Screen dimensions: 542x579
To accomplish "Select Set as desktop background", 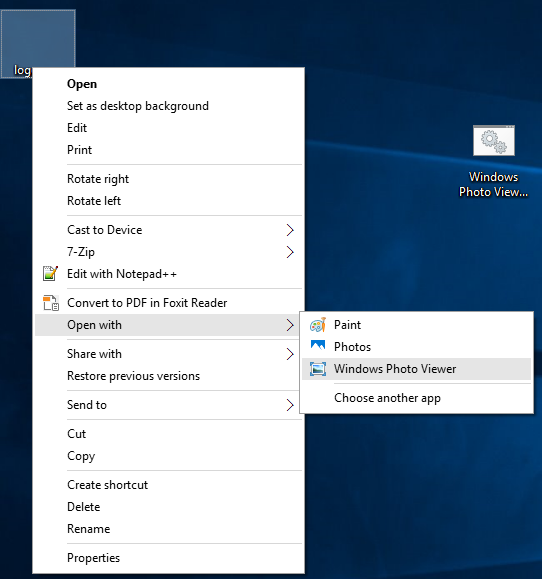I will point(168,106).
